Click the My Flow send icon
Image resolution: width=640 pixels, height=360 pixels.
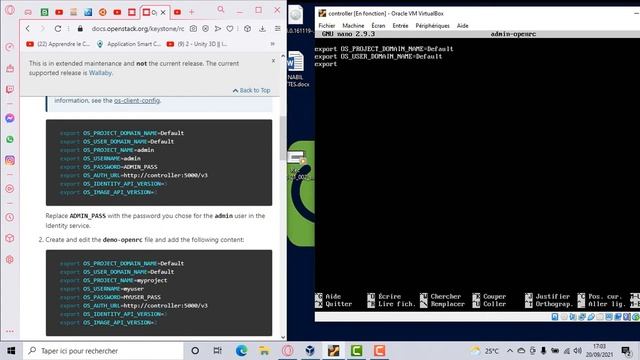218,29
